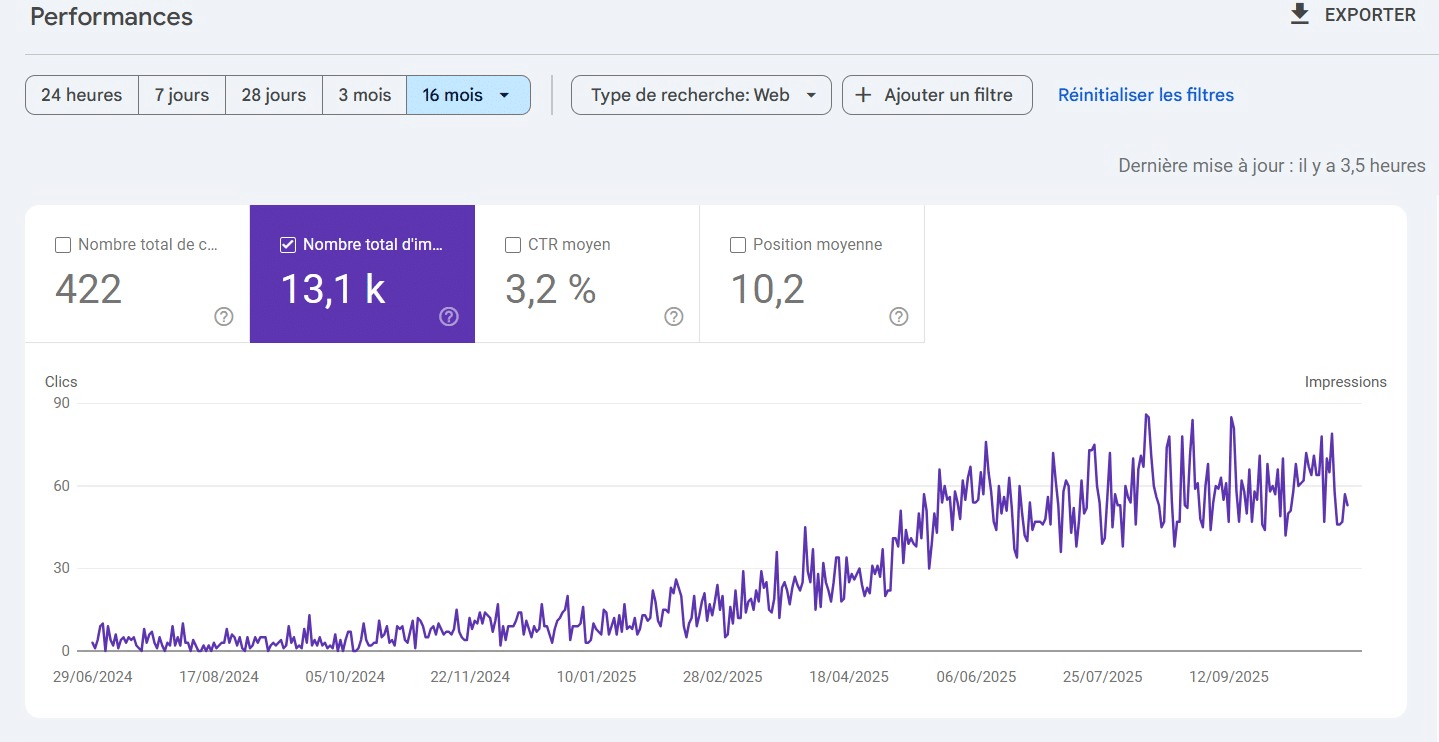Screen dimensions: 1439x742
Task: Add a filter with Ajouter un filtre
Action: coord(937,95)
